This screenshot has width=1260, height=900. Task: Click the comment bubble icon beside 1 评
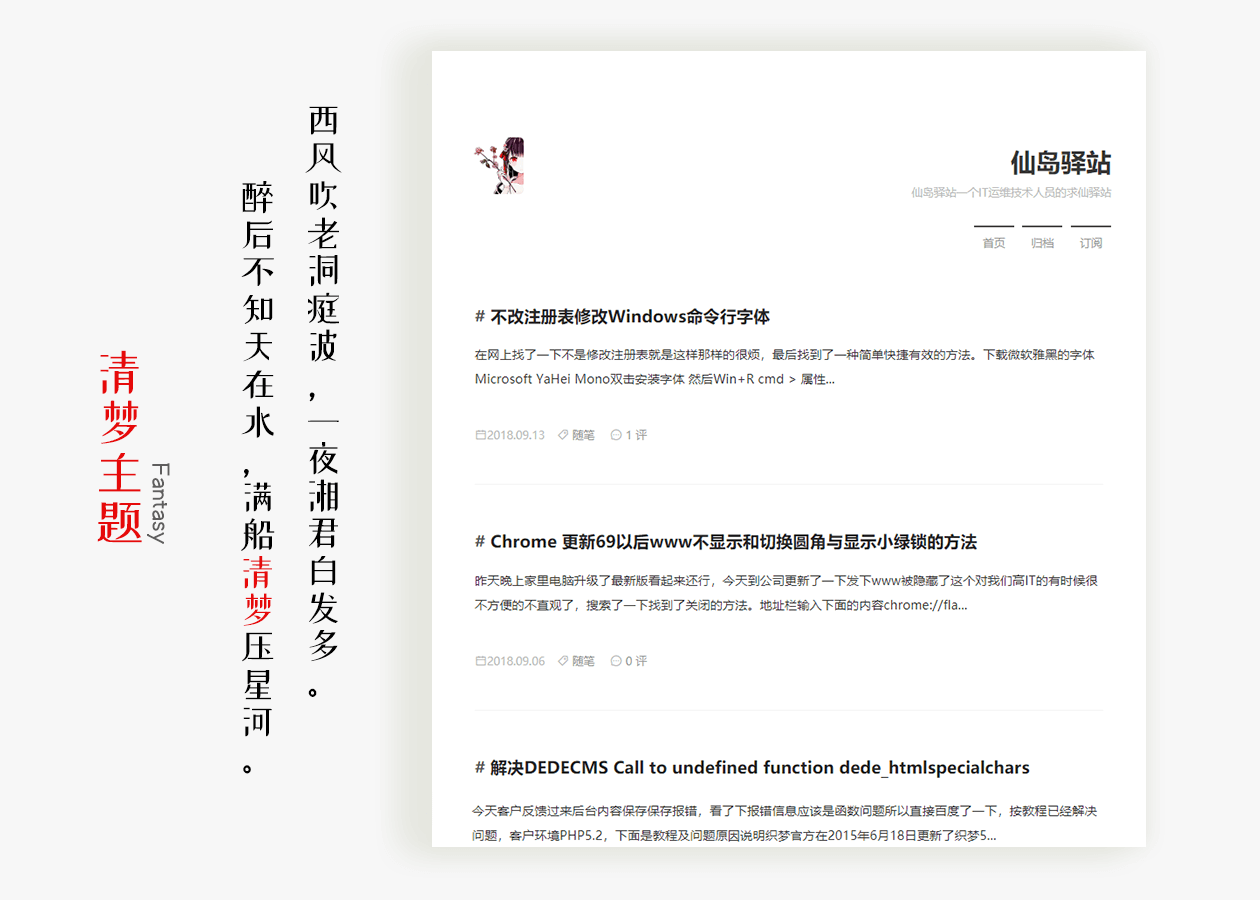click(x=616, y=435)
